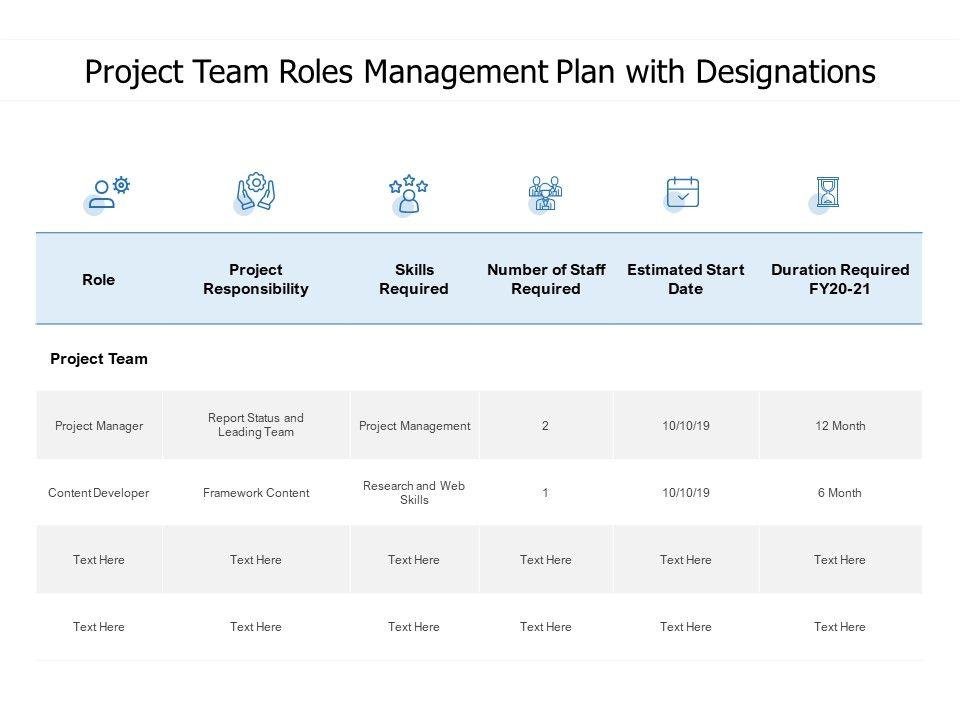Screen dimensions: 960x720
Task: Click the Report Status and Leading Team cell
Action: (x=256, y=425)
